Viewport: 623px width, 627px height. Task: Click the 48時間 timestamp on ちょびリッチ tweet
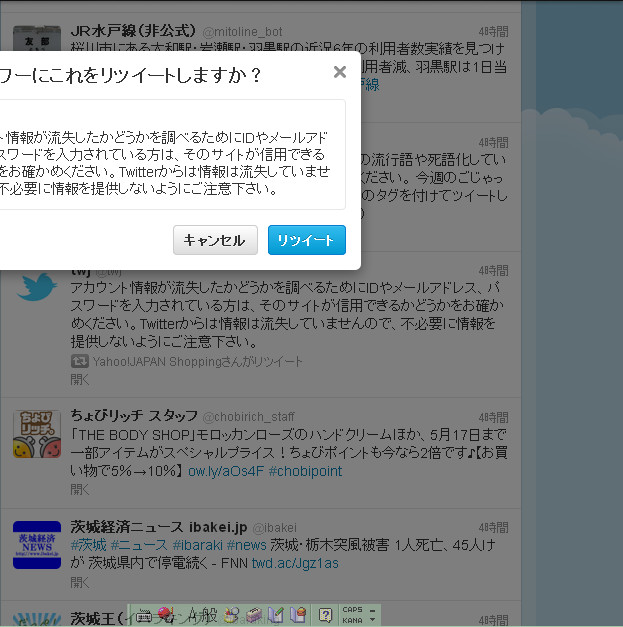click(493, 417)
